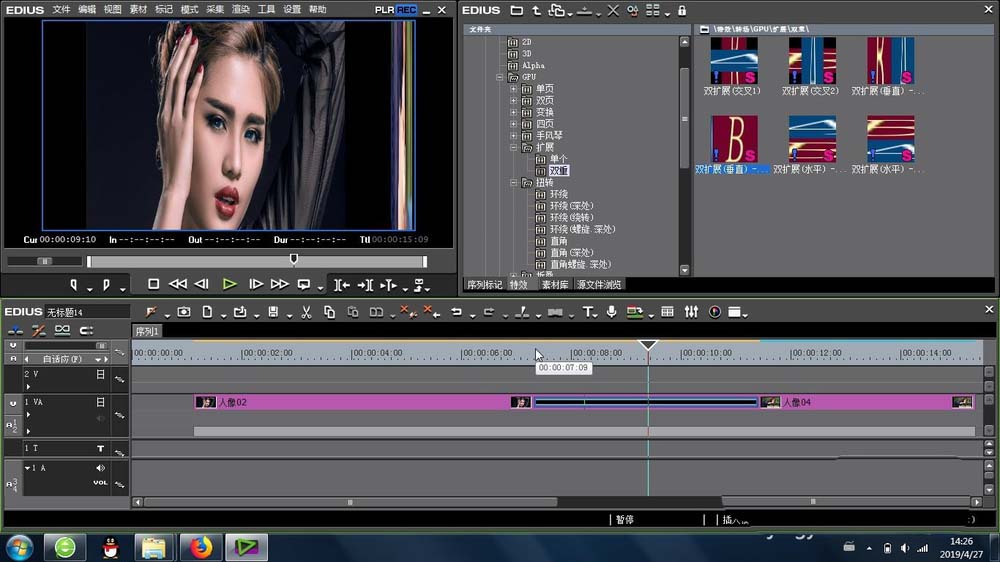Click the Stop button in the player
Screen dimensions: 1000x562
pyautogui.click(x=154, y=285)
